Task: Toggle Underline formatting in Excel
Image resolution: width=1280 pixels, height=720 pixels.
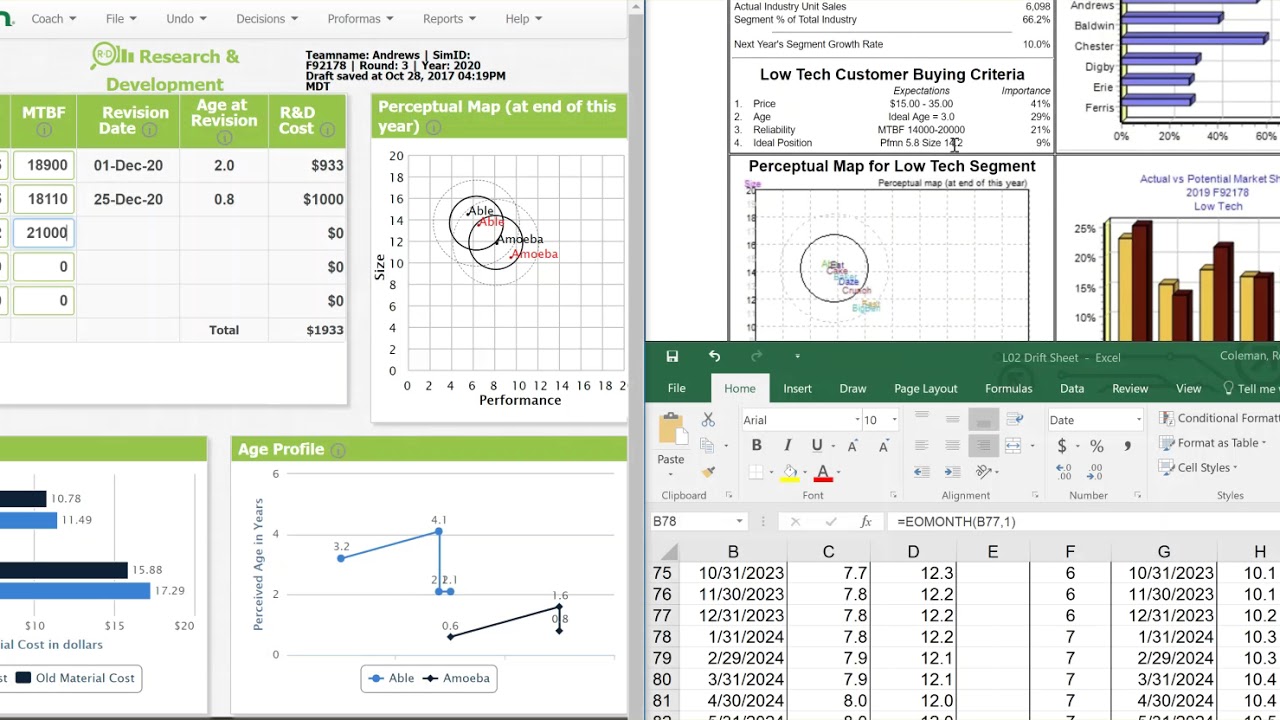Action: point(817,446)
